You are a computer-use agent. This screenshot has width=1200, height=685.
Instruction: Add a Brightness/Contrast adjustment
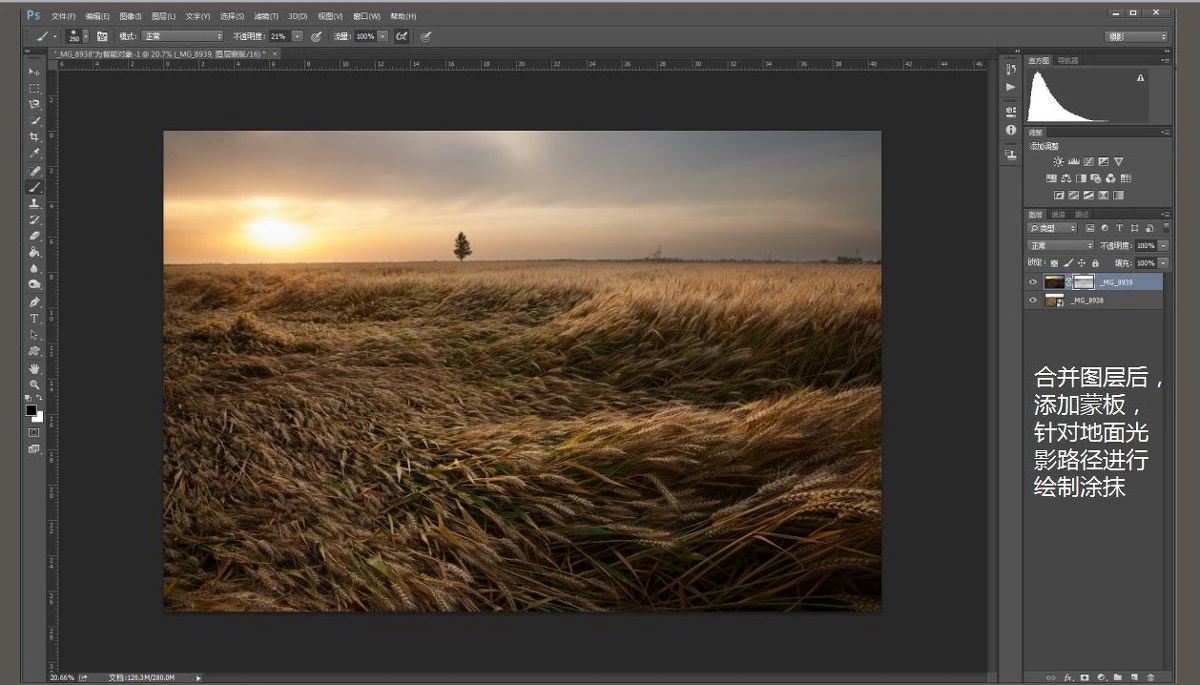(1058, 162)
